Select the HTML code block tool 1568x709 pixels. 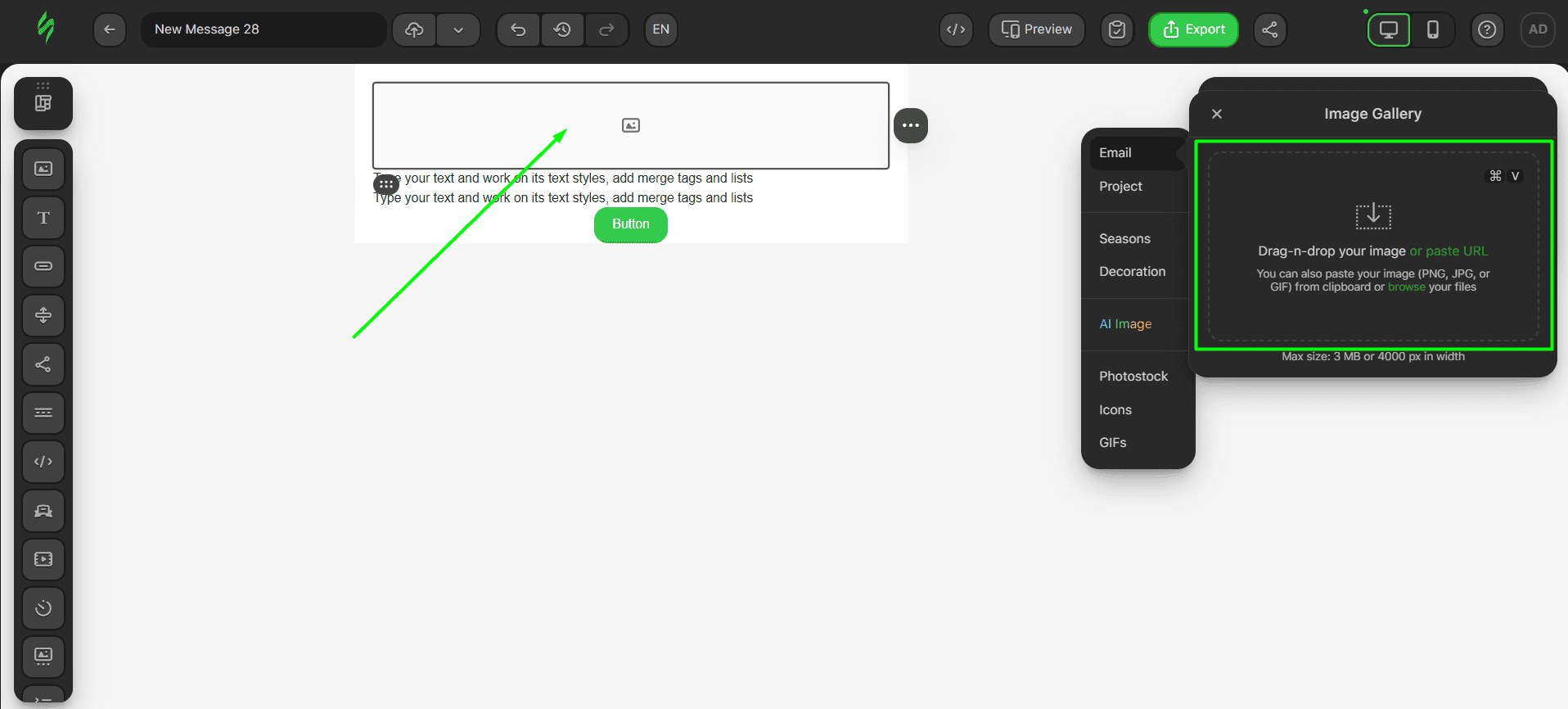click(43, 462)
